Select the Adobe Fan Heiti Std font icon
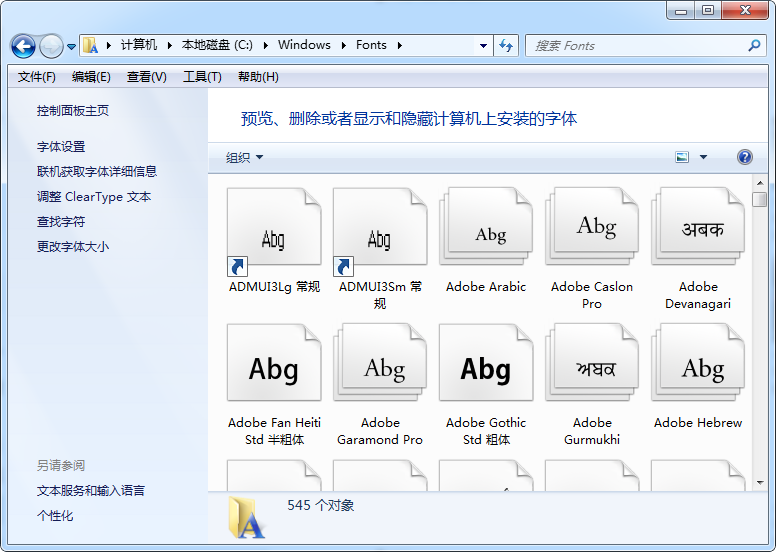 coord(274,362)
